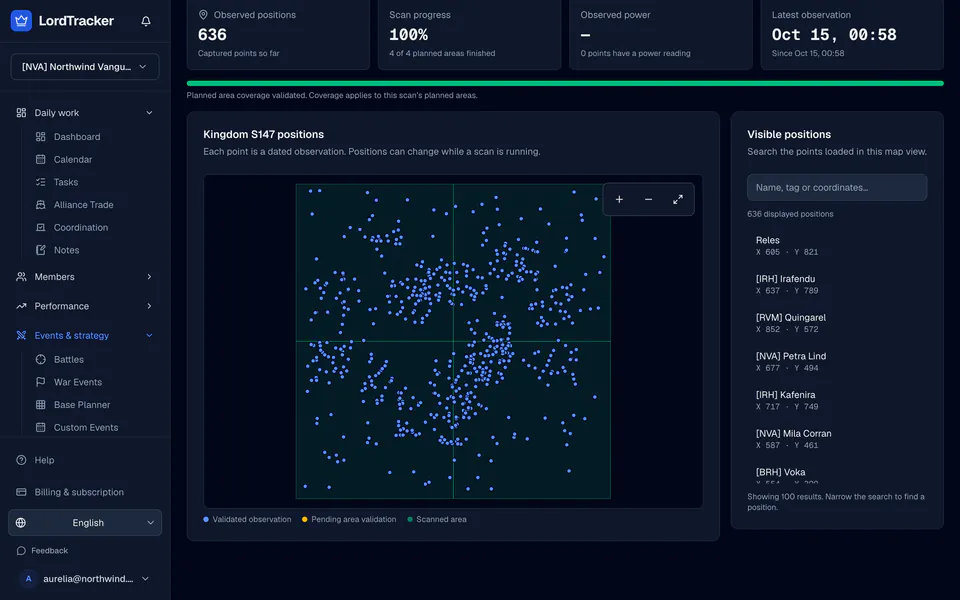Image resolution: width=960 pixels, height=600 pixels.
Task: Click the Battles icon
Action: (x=40, y=359)
